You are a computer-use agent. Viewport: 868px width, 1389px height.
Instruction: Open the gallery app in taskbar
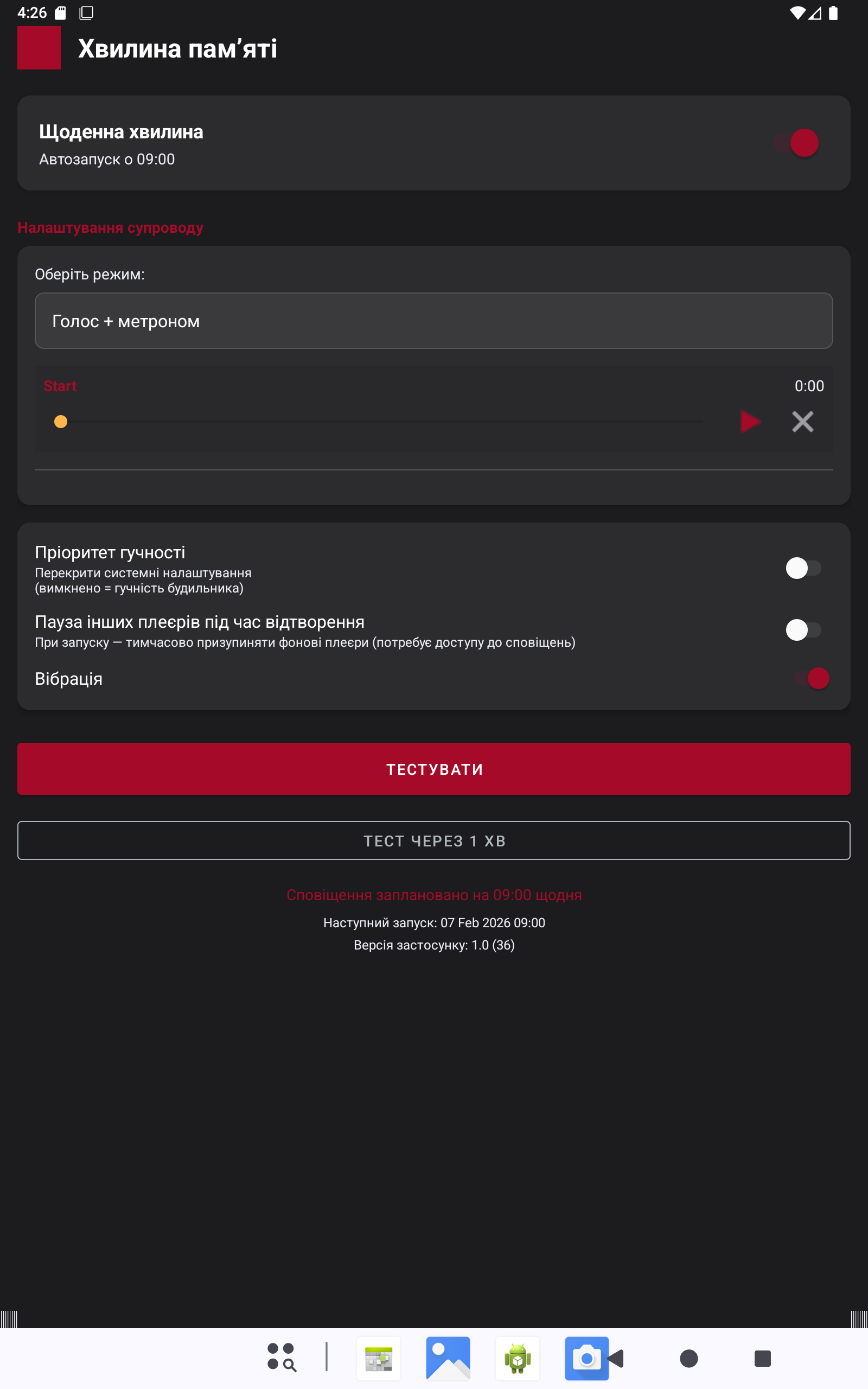[448, 1358]
